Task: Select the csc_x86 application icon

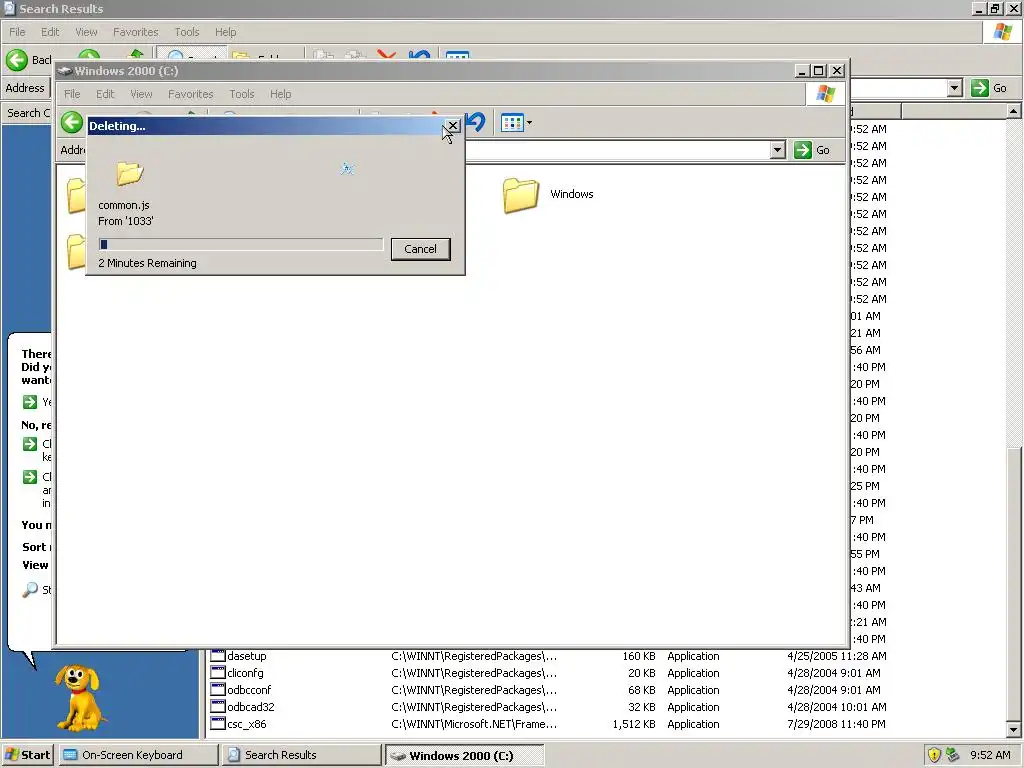Action: pos(217,724)
